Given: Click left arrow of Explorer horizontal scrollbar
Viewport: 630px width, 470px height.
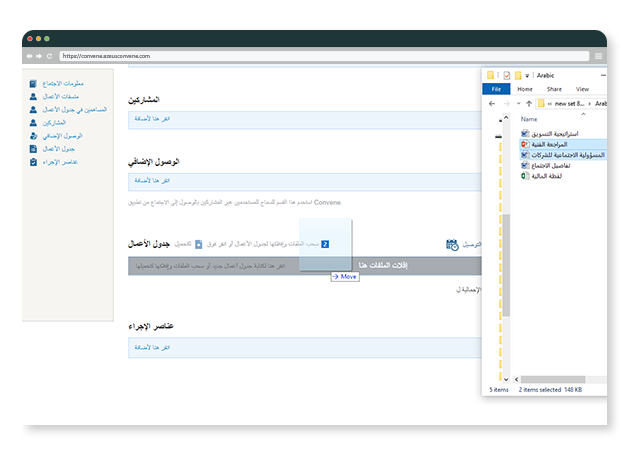Looking at the screenshot, I should tap(517, 379).
